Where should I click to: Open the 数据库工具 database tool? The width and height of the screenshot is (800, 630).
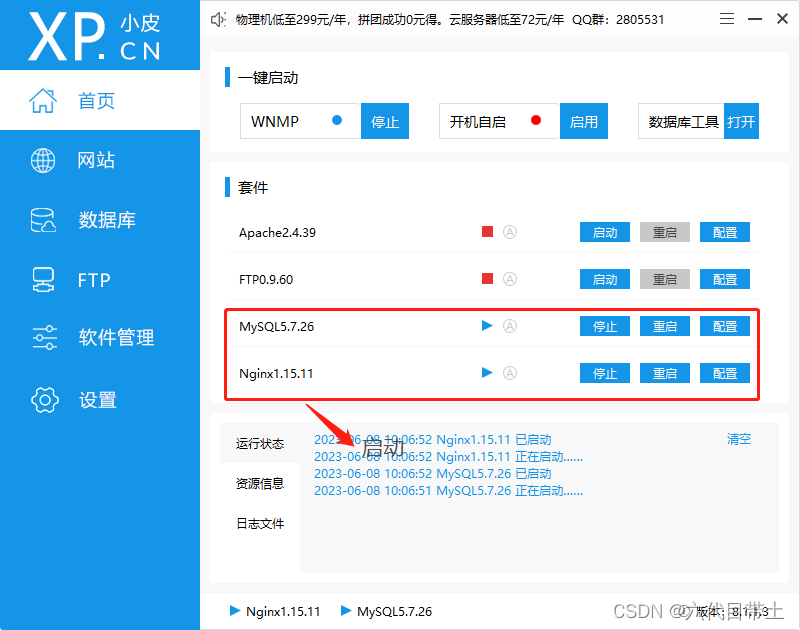pyautogui.click(x=741, y=121)
